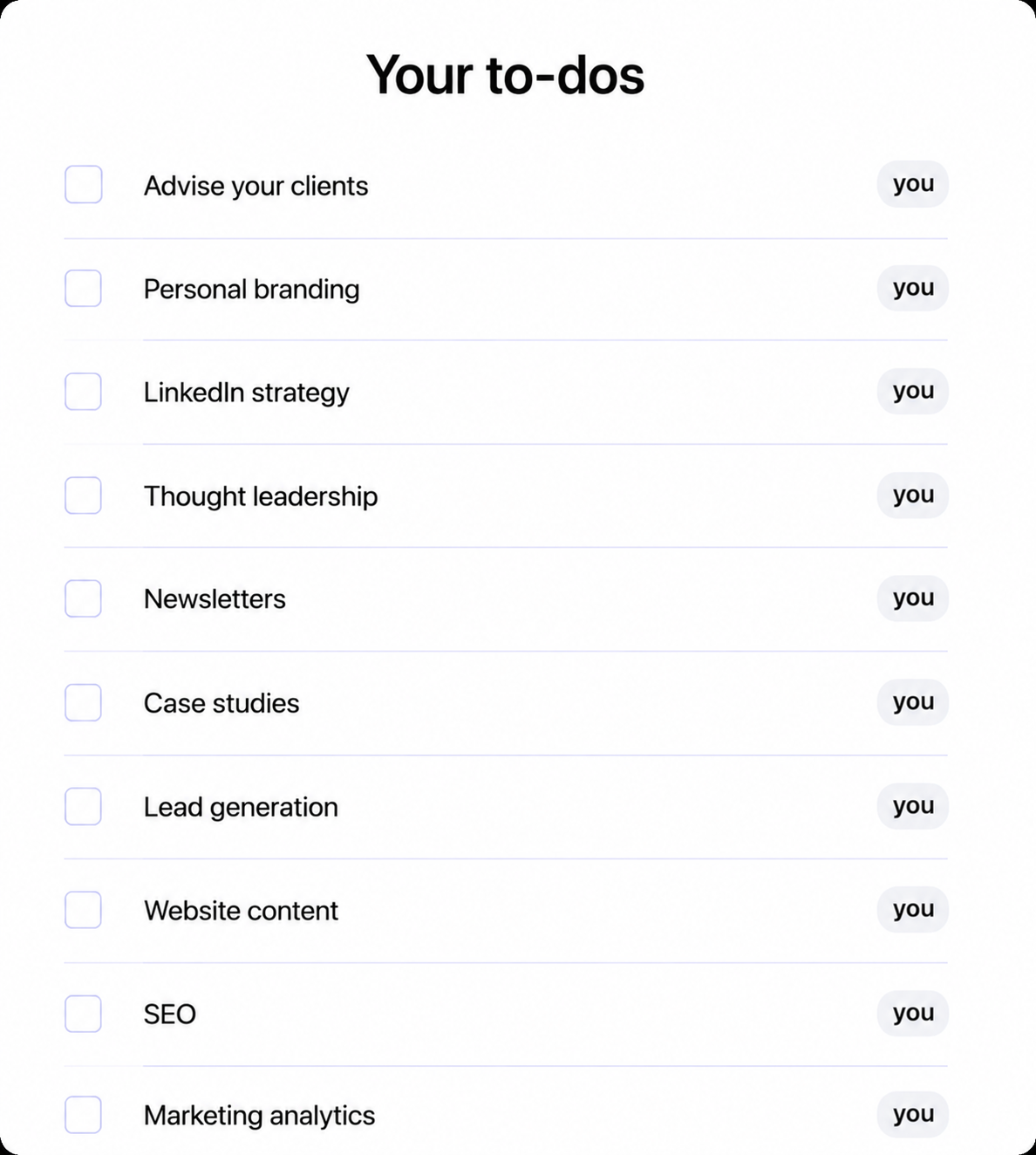Viewport: 1036px width, 1155px height.
Task: Click the Your to-dos heading
Action: tap(506, 74)
